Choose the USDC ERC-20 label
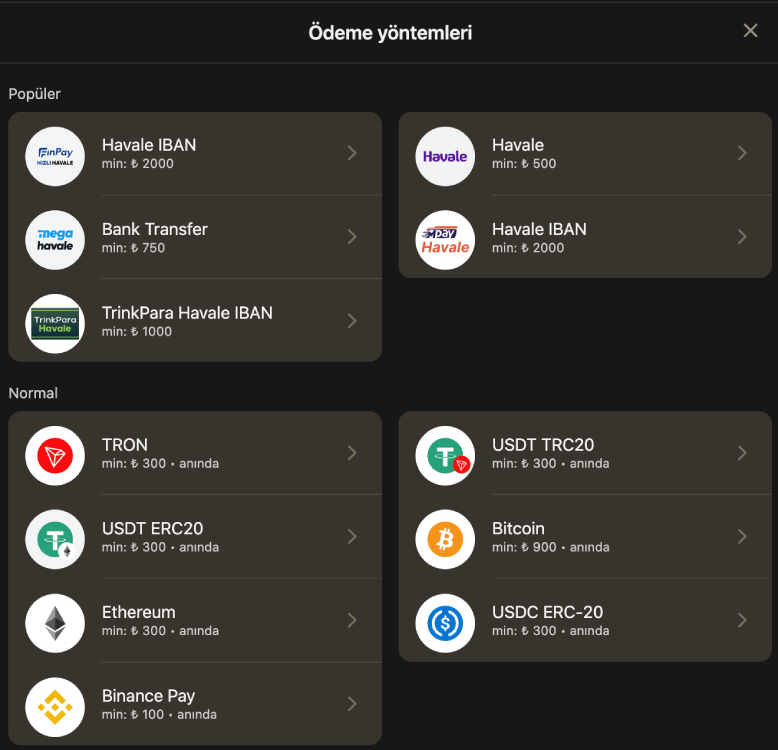This screenshot has width=778, height=750. tap(547, 613)
